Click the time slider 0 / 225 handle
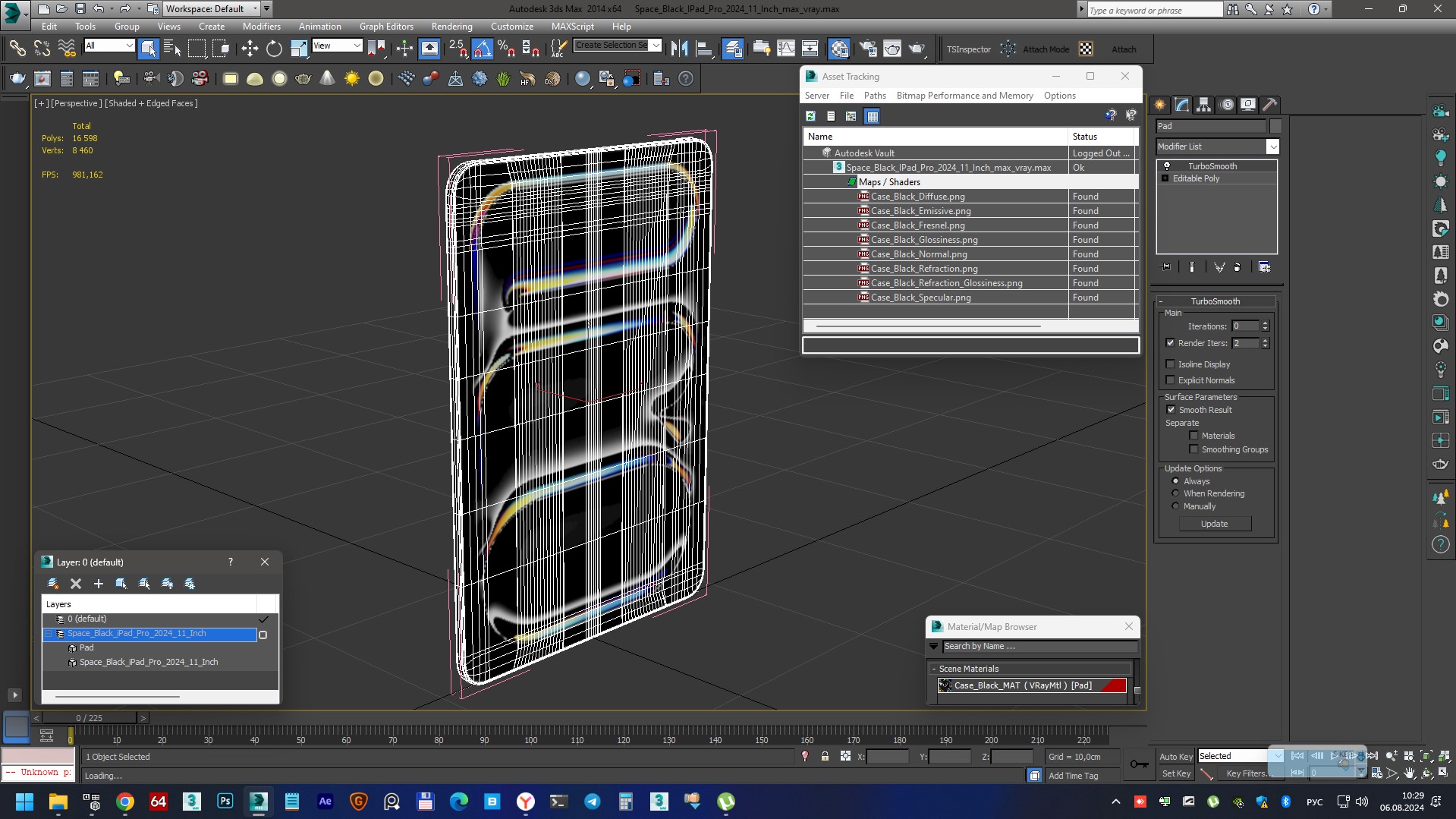 tap(89, 717)
